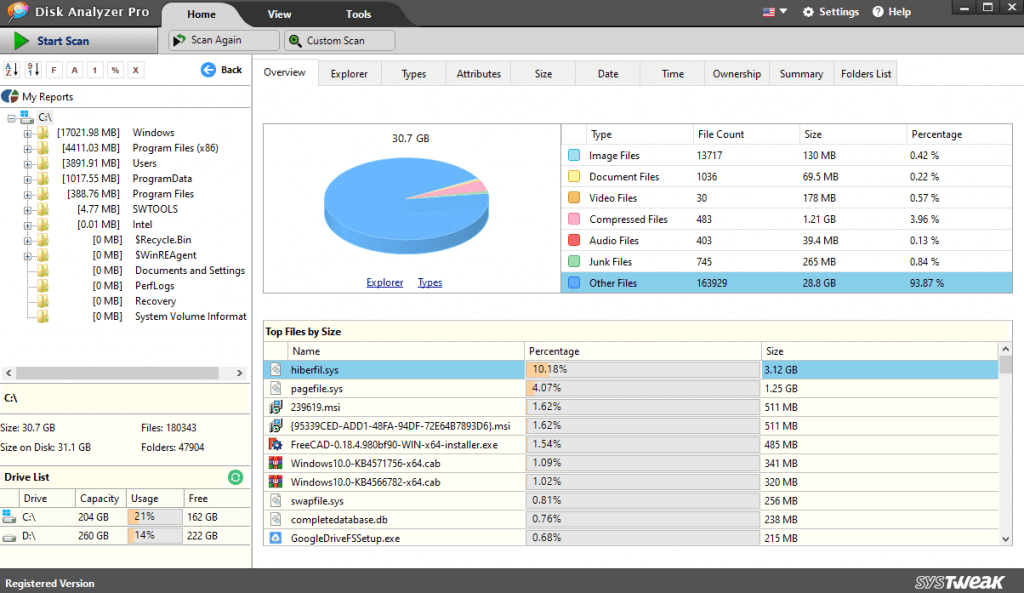Click Start Scan button
The height and width of the screenshot is (593, 1024).
point(78,40)
